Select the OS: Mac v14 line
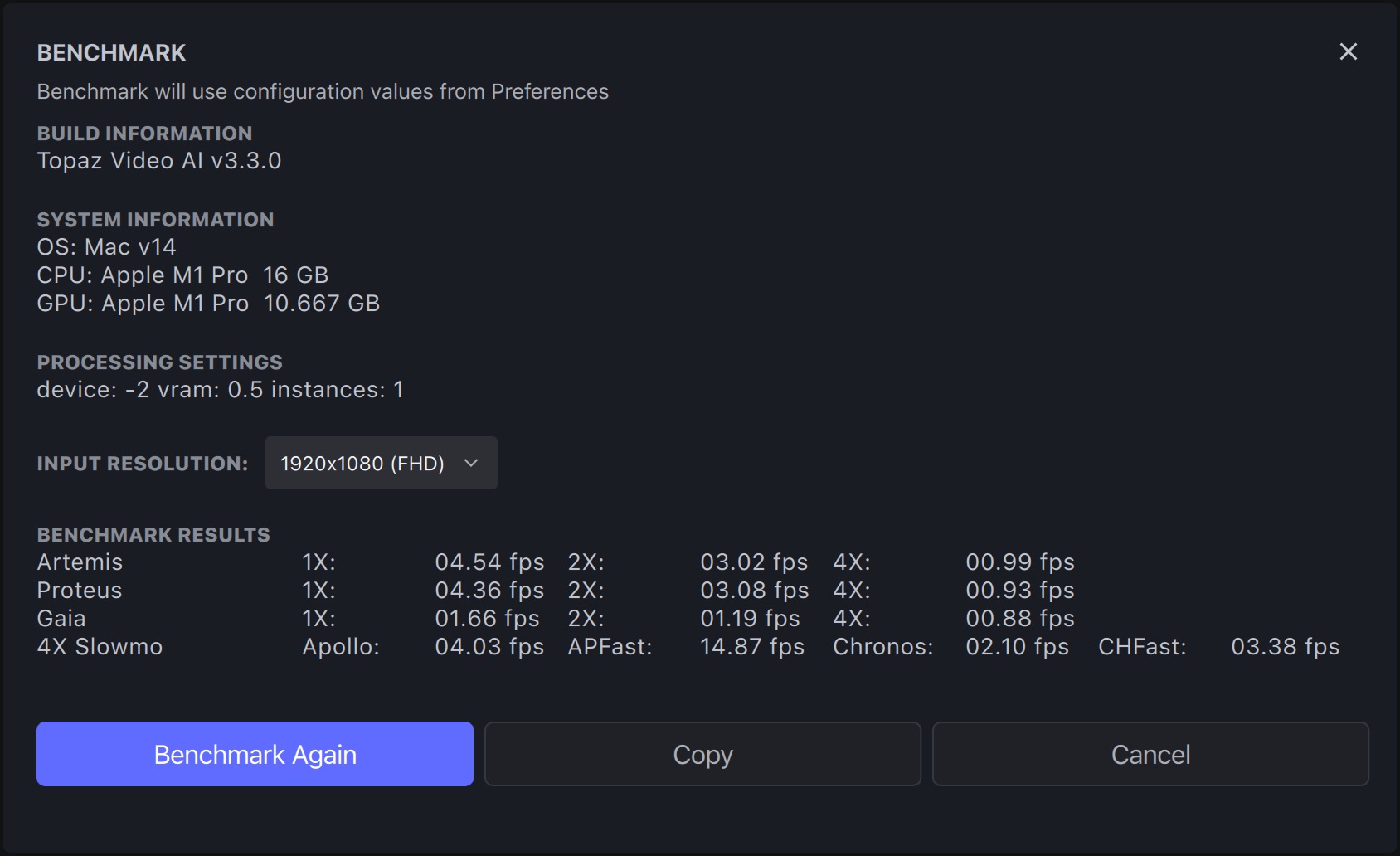The width and height of the screenshot is (1400, 856). [x=106, y=247]
